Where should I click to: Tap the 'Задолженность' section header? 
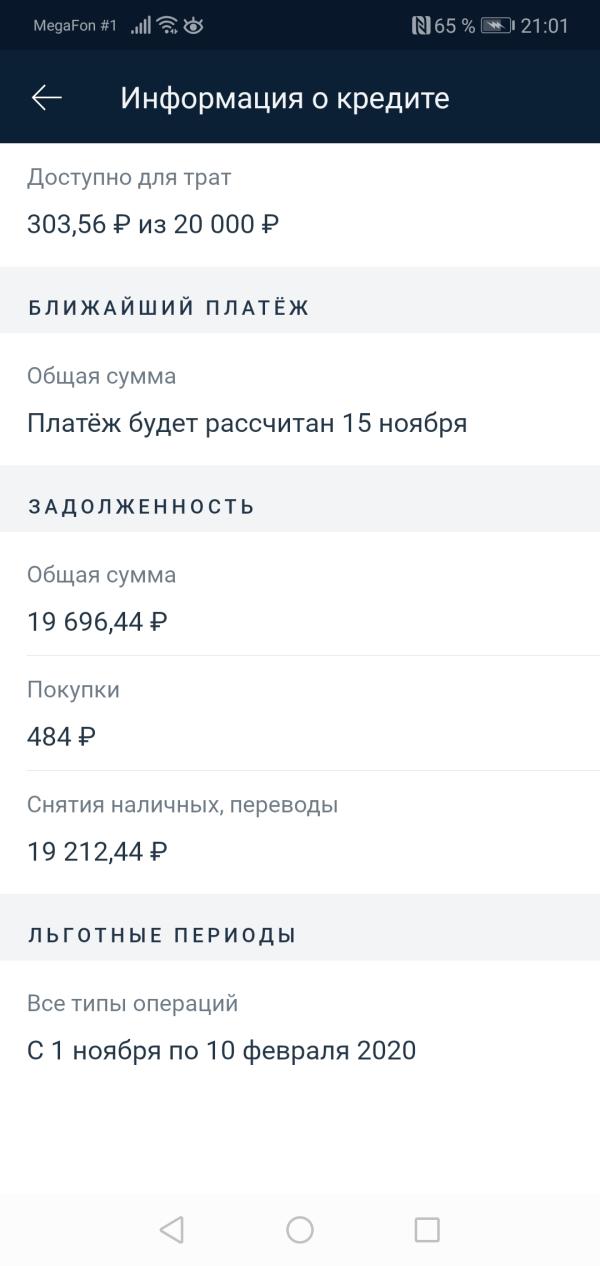141,506
